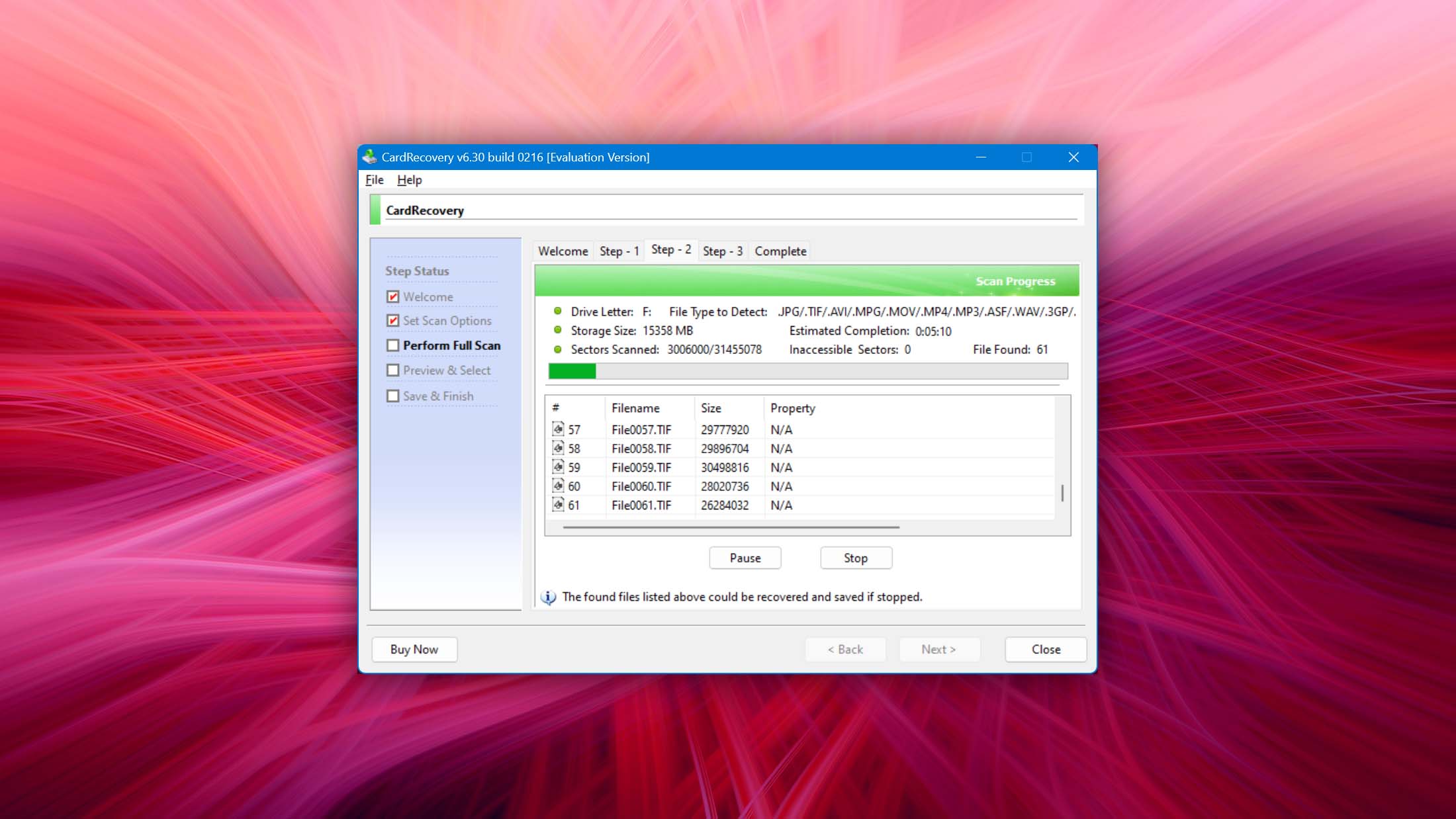This screenshot has width=1456, height=819.
Task: Open the File menu
Action: tap(374, 180)
